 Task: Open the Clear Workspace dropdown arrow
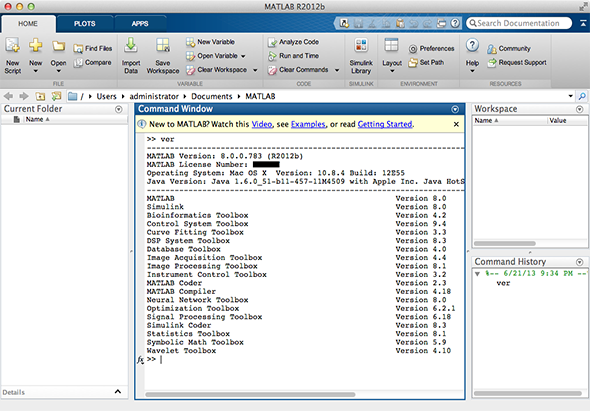tap(255, 70)
